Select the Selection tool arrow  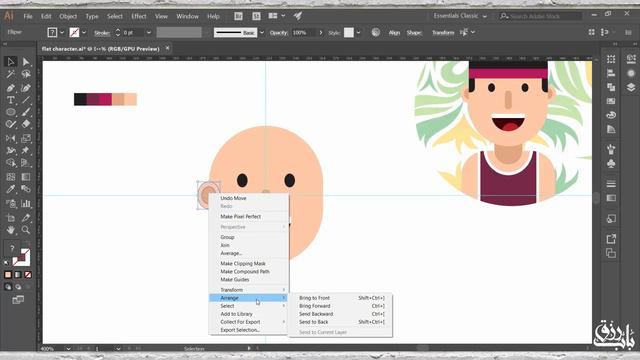coord(11,62)
